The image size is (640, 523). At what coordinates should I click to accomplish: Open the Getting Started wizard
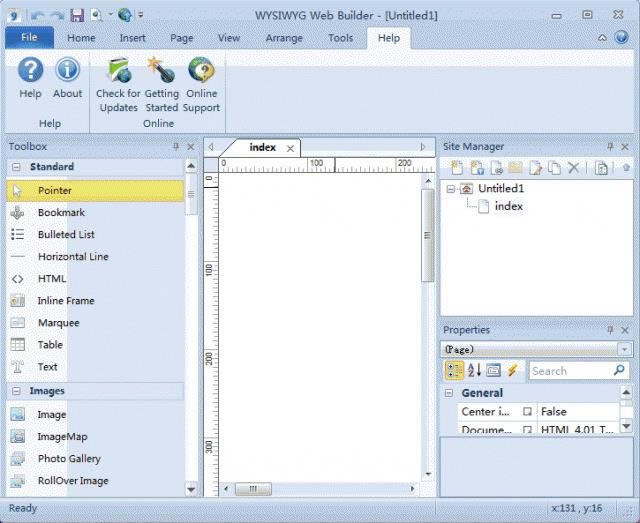pos(161,72)
